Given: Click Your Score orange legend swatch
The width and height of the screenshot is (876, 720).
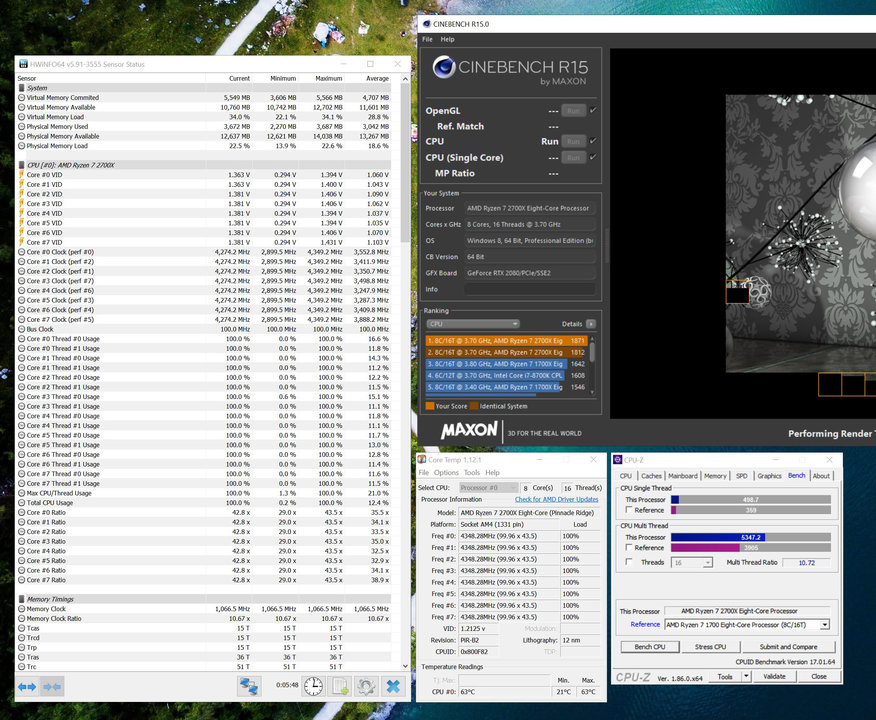Looking at the screenshot, I should (430, 406).
